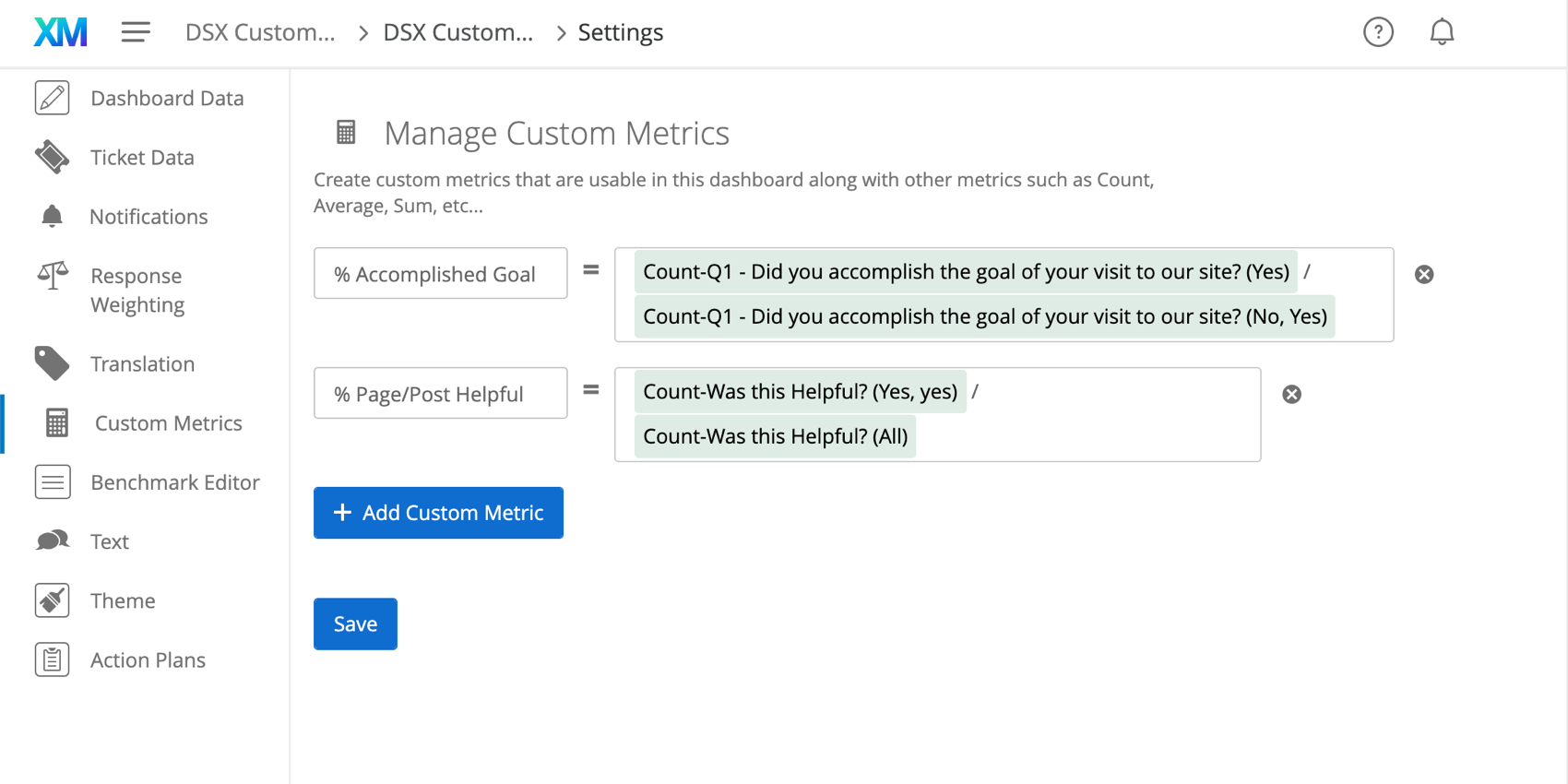Click calculator icon beside Manage Custom Metrics
This screenshot has width=1568, height=784.
346,133
